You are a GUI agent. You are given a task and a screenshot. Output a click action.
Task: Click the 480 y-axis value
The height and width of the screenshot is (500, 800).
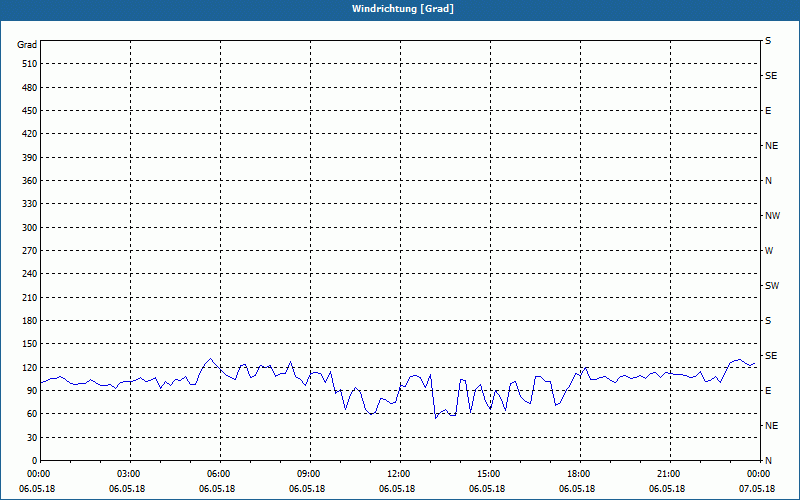(30, 88)
